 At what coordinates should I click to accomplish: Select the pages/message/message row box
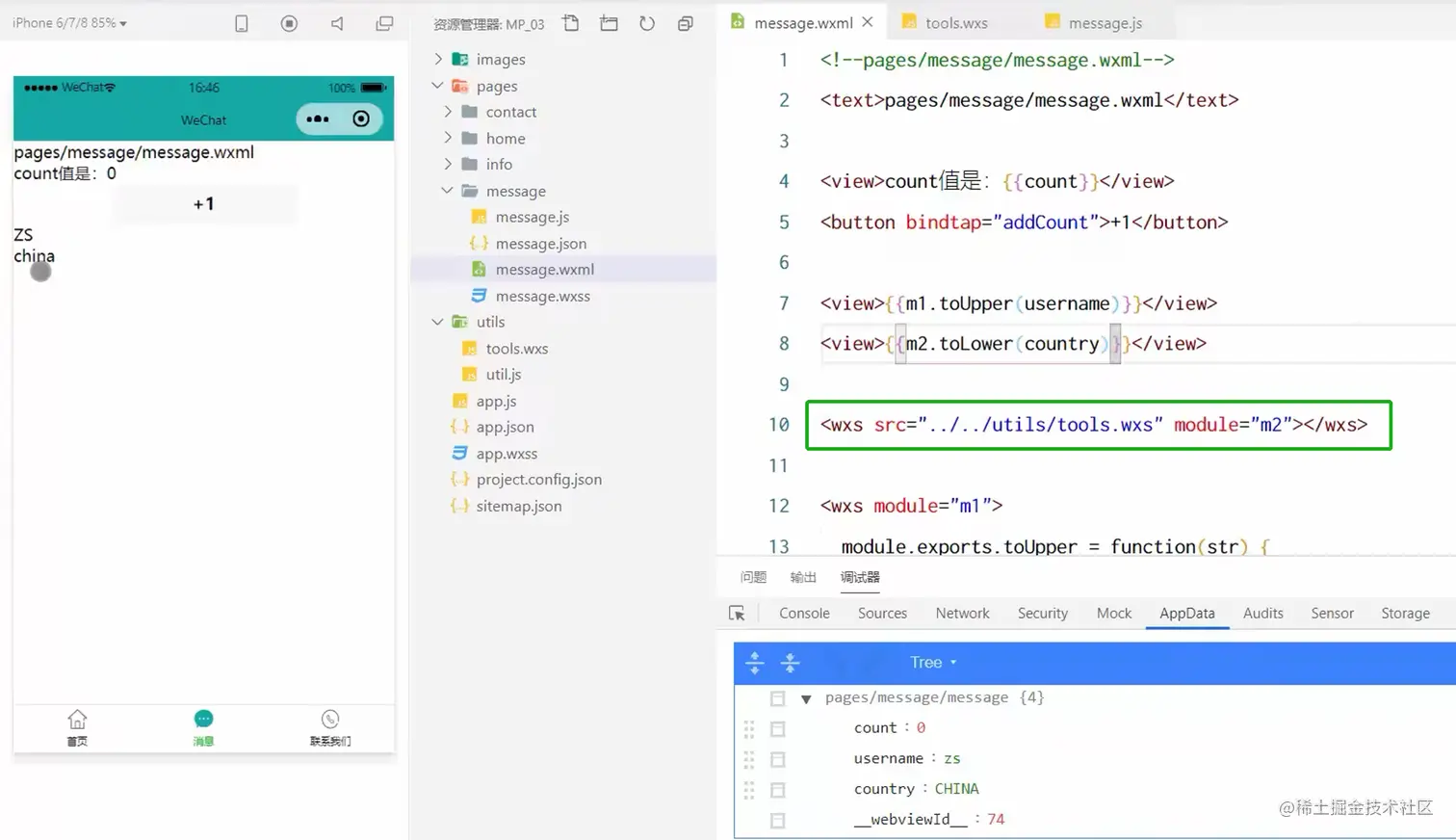778,698
